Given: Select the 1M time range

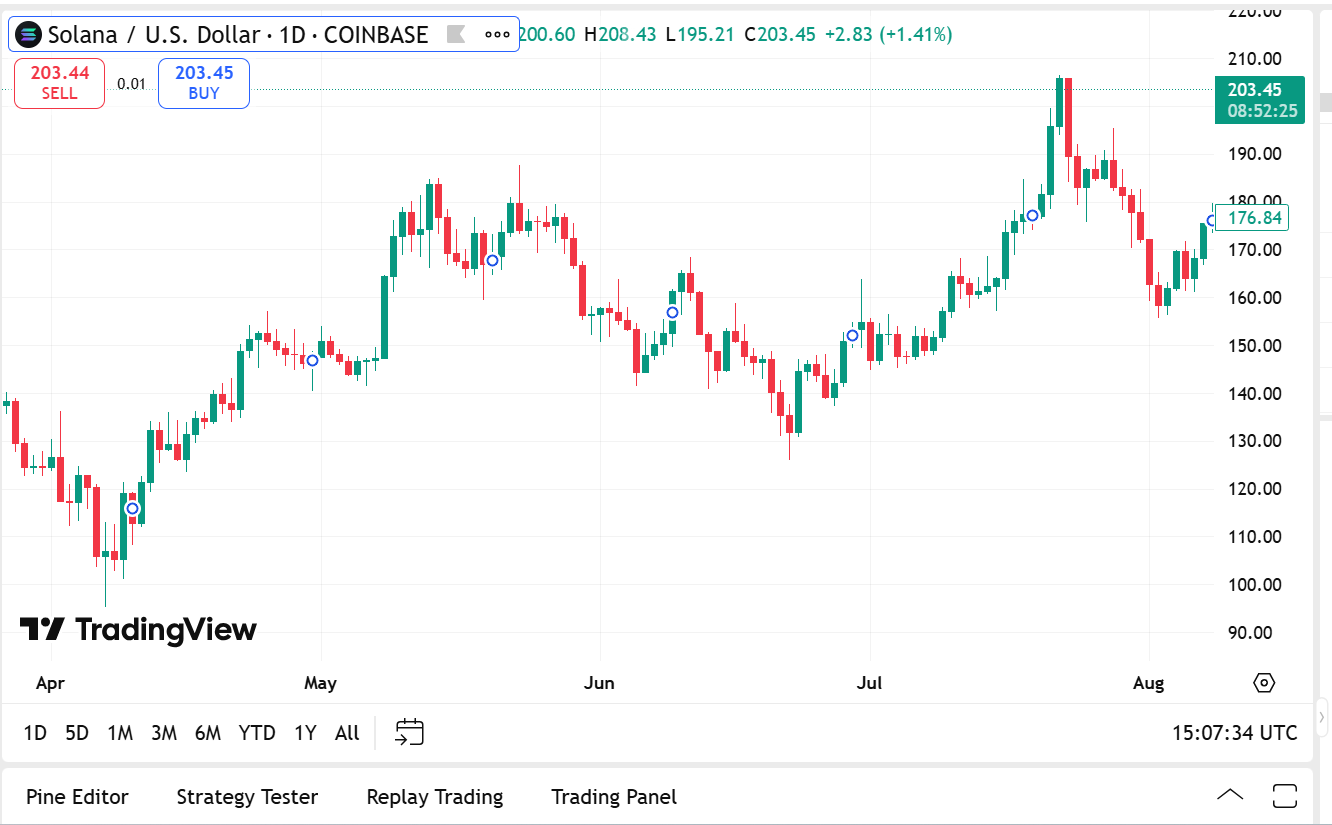Looking at the screenshot, I should (x=120, y=733).
